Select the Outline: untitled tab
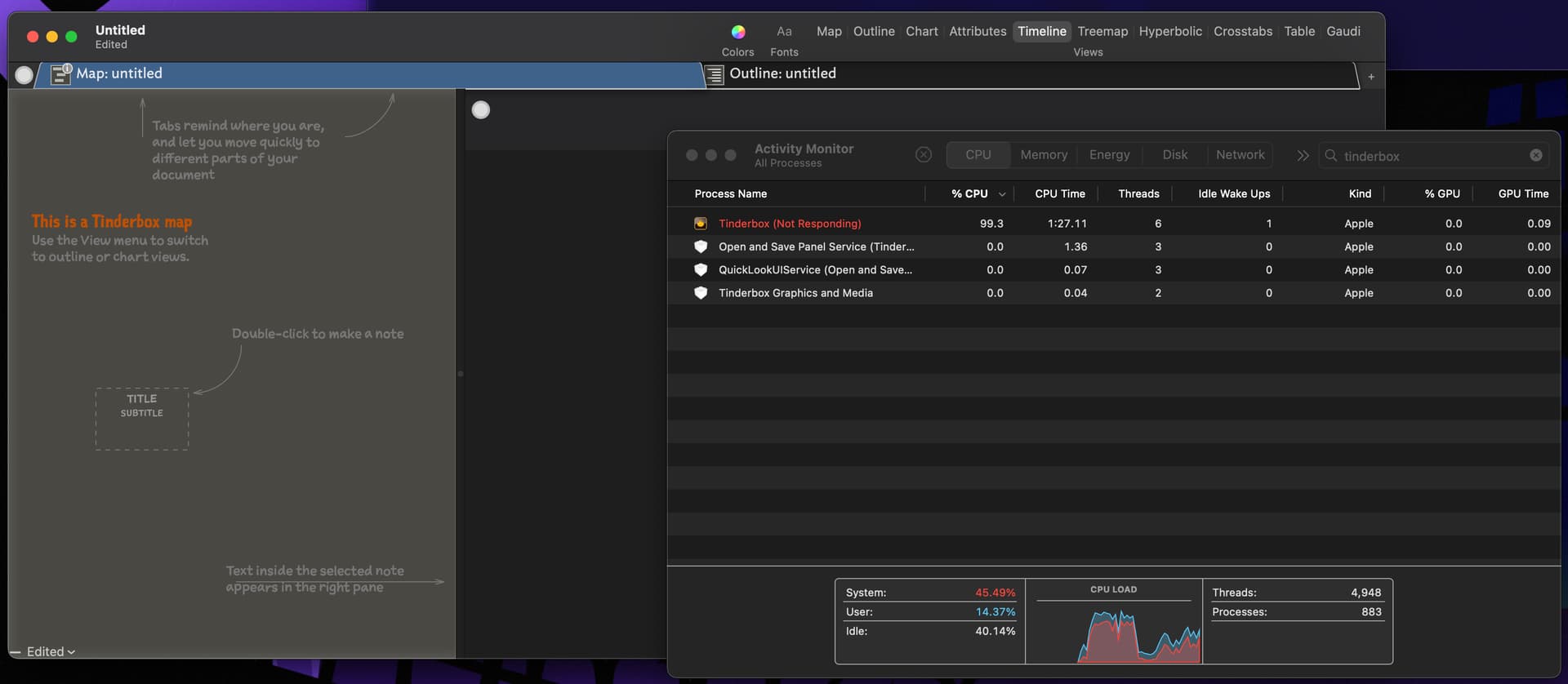This screenshot has height=684, width=1568. [1031, 74]
